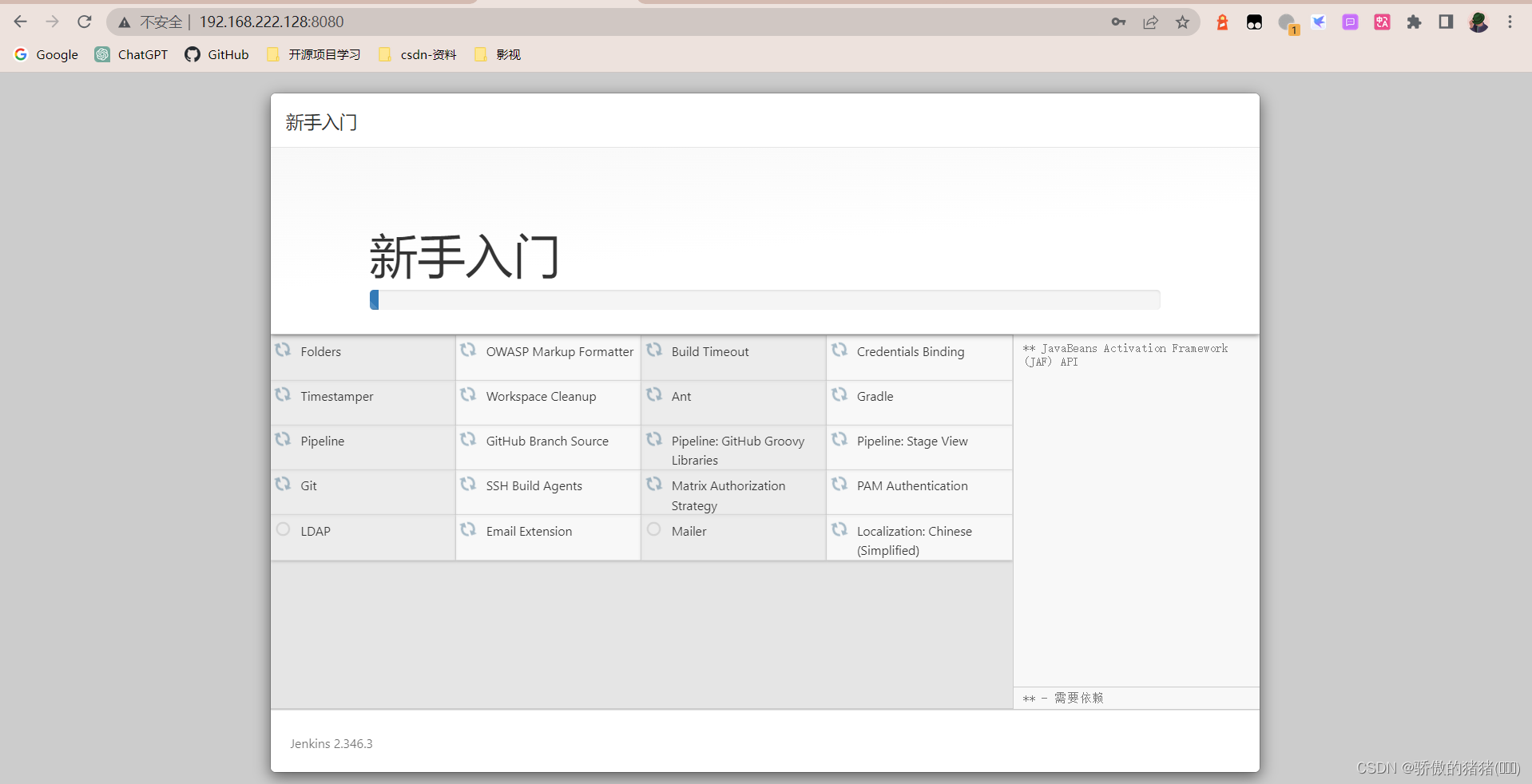
Task: Click the spinner icon beside Credentials Binding
Action: (839, 350)
